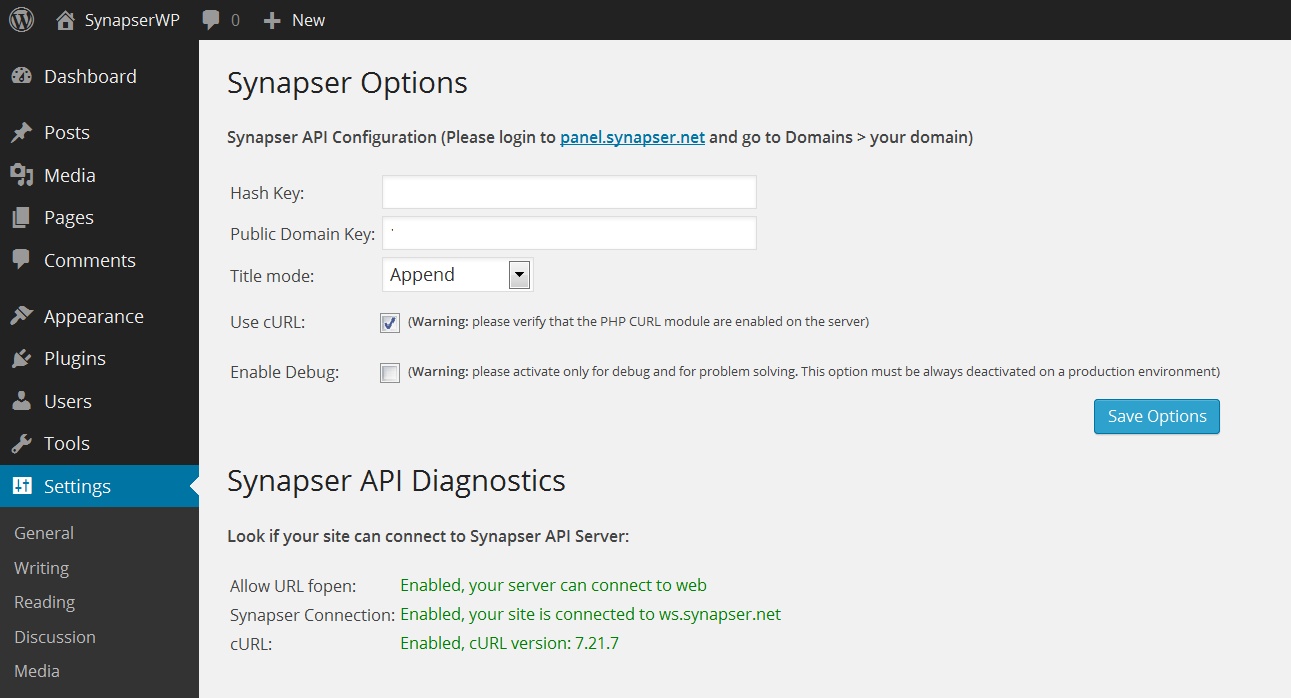1291x698 pixels.
Task: Click the Posts pushpin icon
Action: (x=22, y=133)
